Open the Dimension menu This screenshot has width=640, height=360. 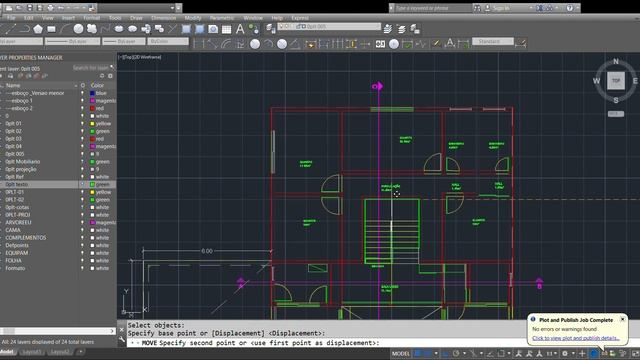[164, 18]
